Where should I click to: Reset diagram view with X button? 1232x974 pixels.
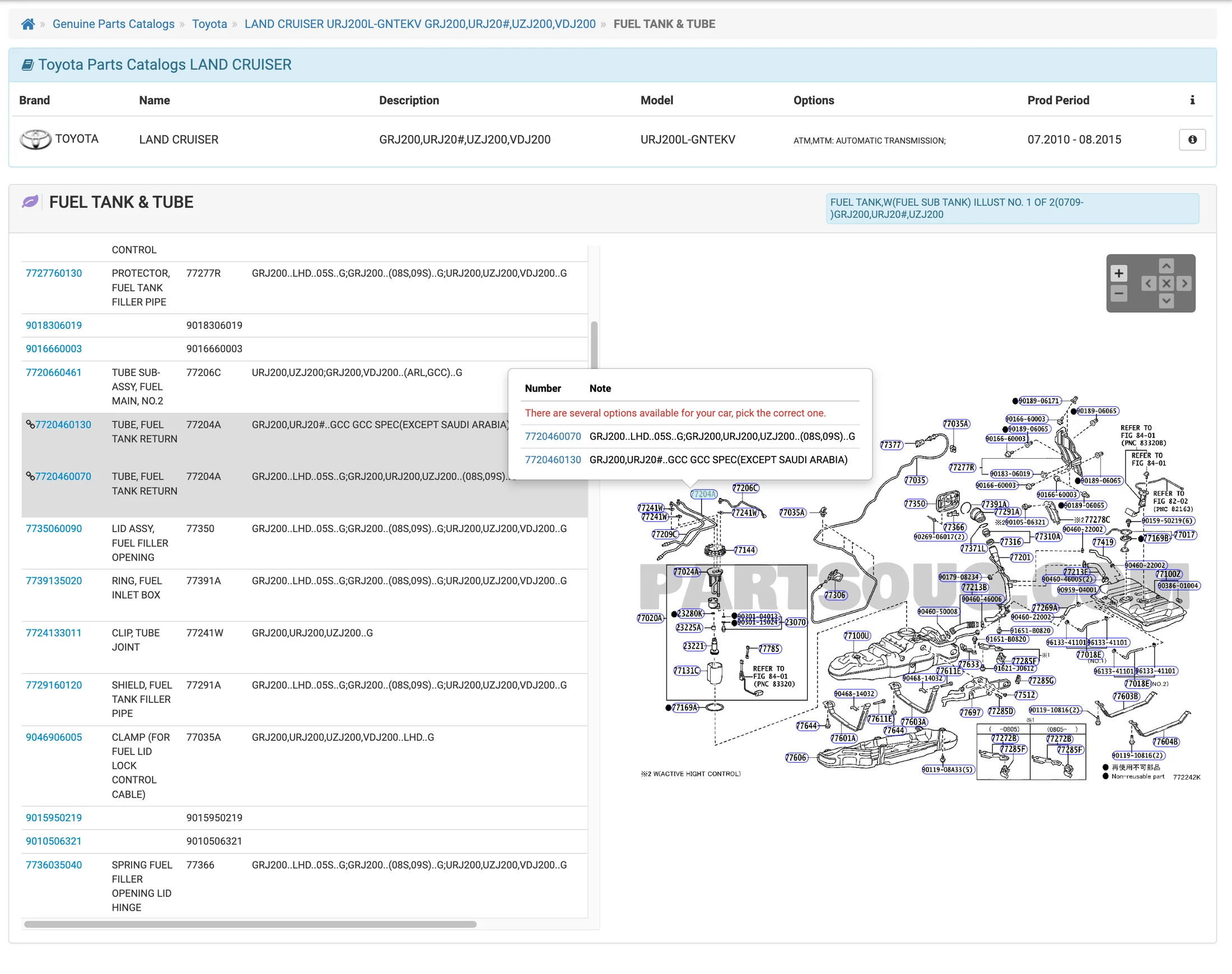[1166, 283]
